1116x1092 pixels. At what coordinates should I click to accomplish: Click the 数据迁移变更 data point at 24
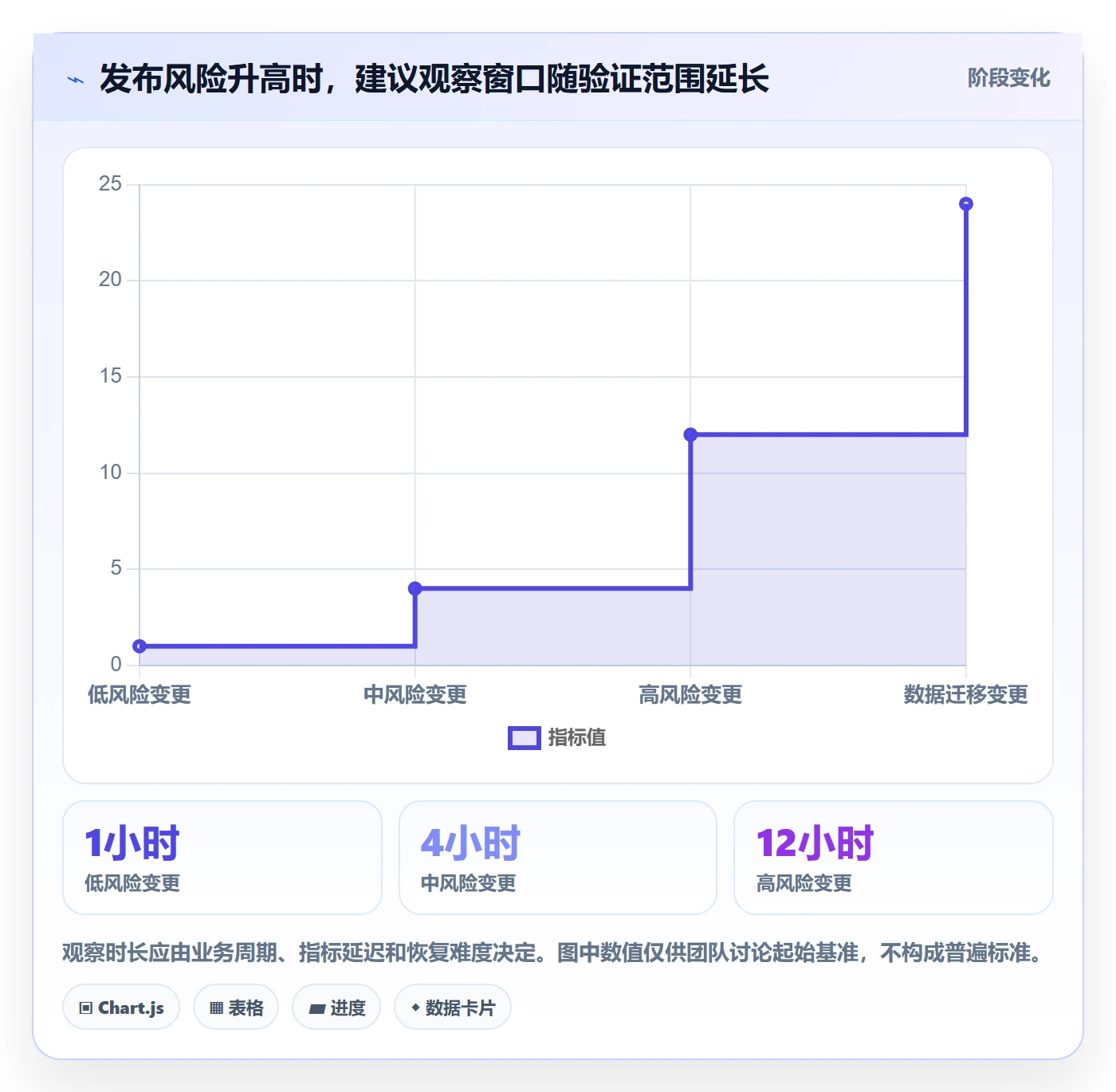click(966, 204)
